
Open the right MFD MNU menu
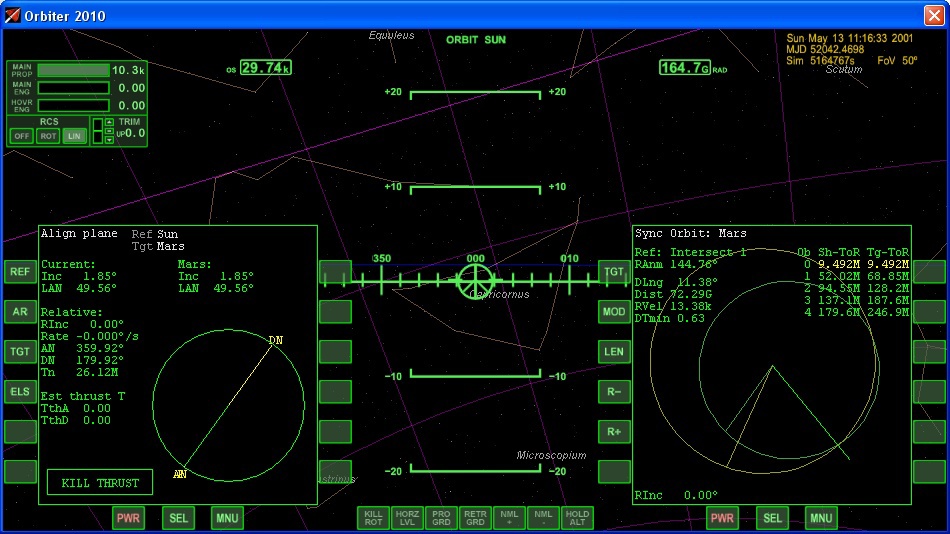[820, 518]
